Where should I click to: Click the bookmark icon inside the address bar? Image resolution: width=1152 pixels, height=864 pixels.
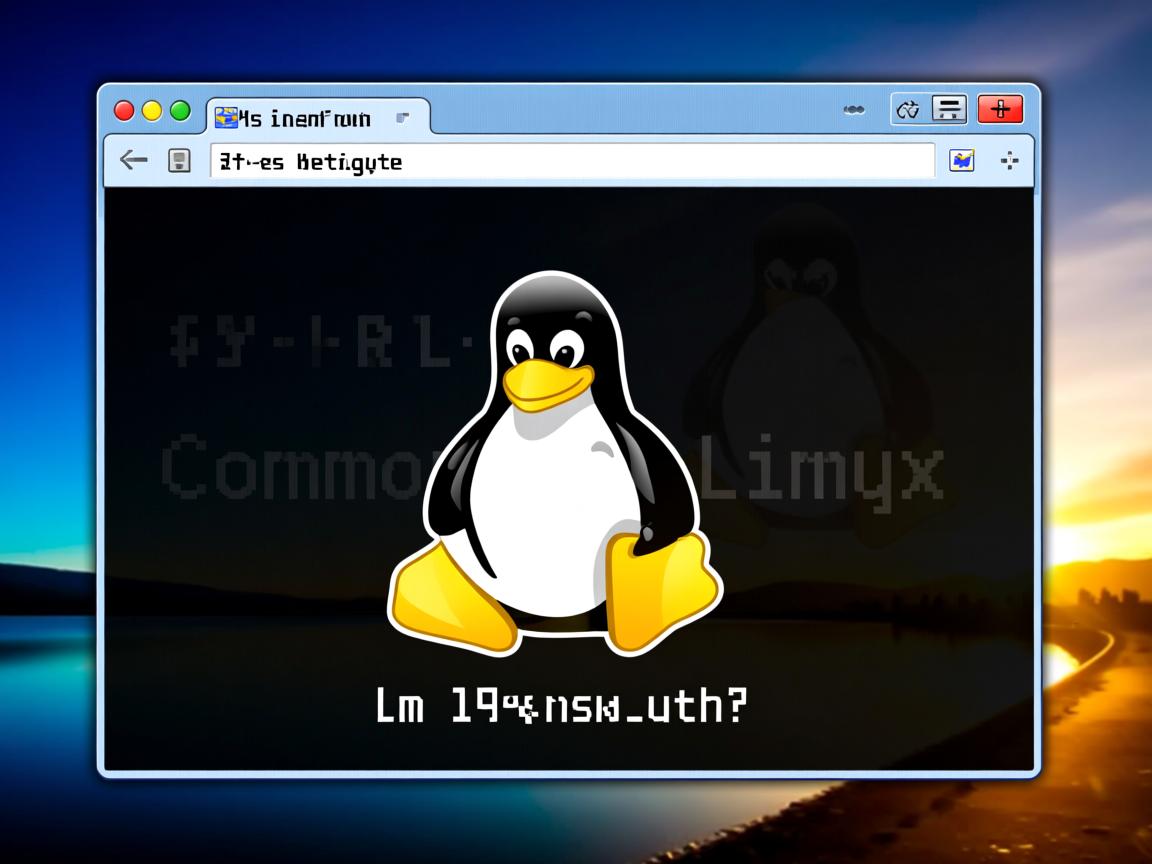(x=962, y=161)
